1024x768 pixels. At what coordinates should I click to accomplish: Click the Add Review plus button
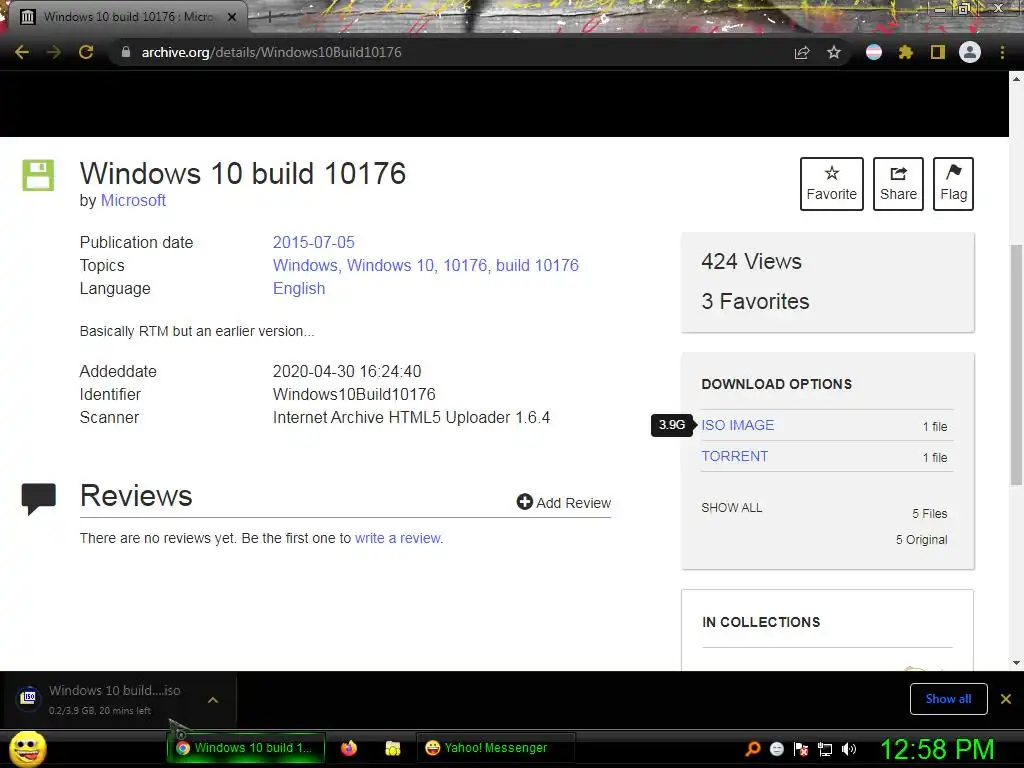pyautogui.click(x=564, y=502)
